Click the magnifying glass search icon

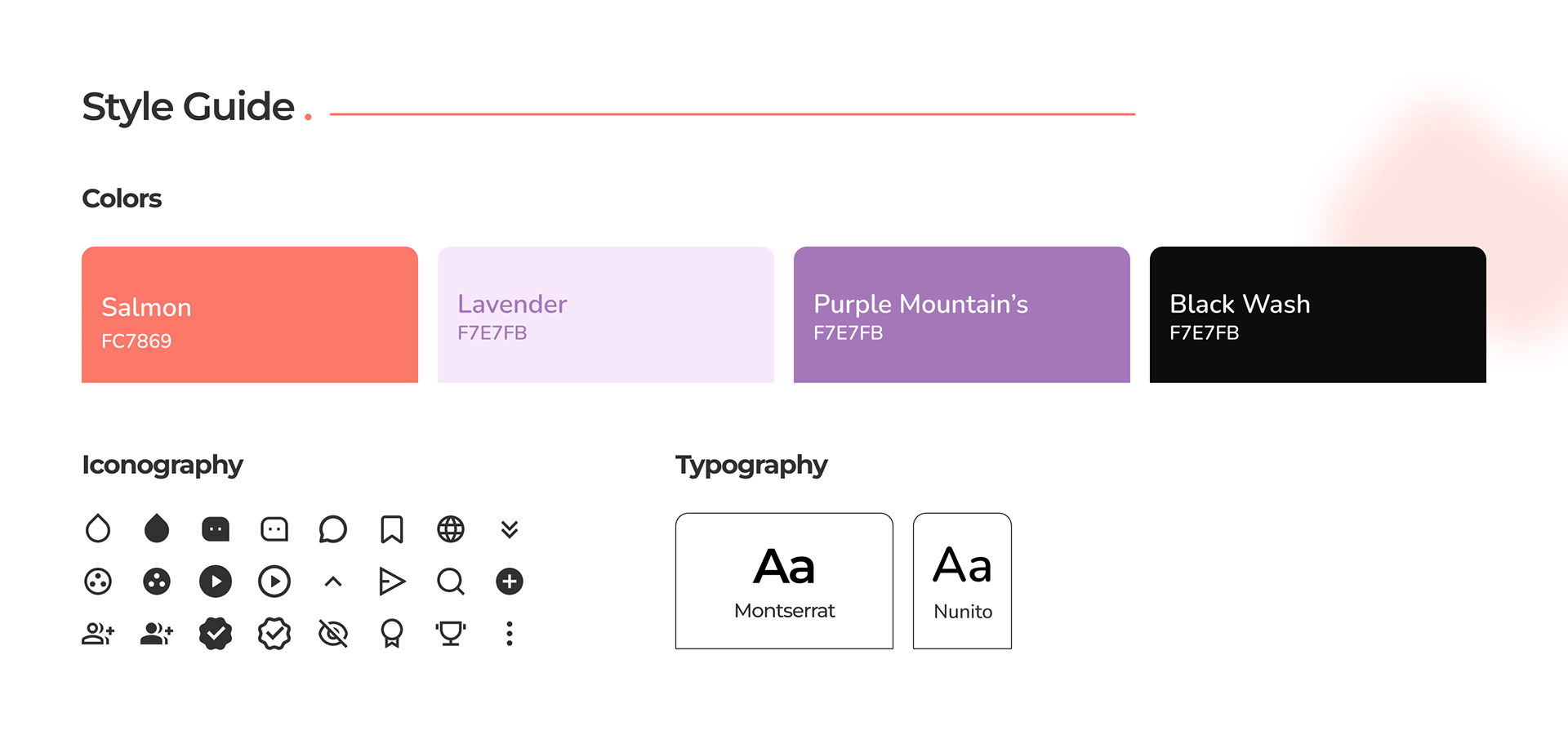[451, 582]
